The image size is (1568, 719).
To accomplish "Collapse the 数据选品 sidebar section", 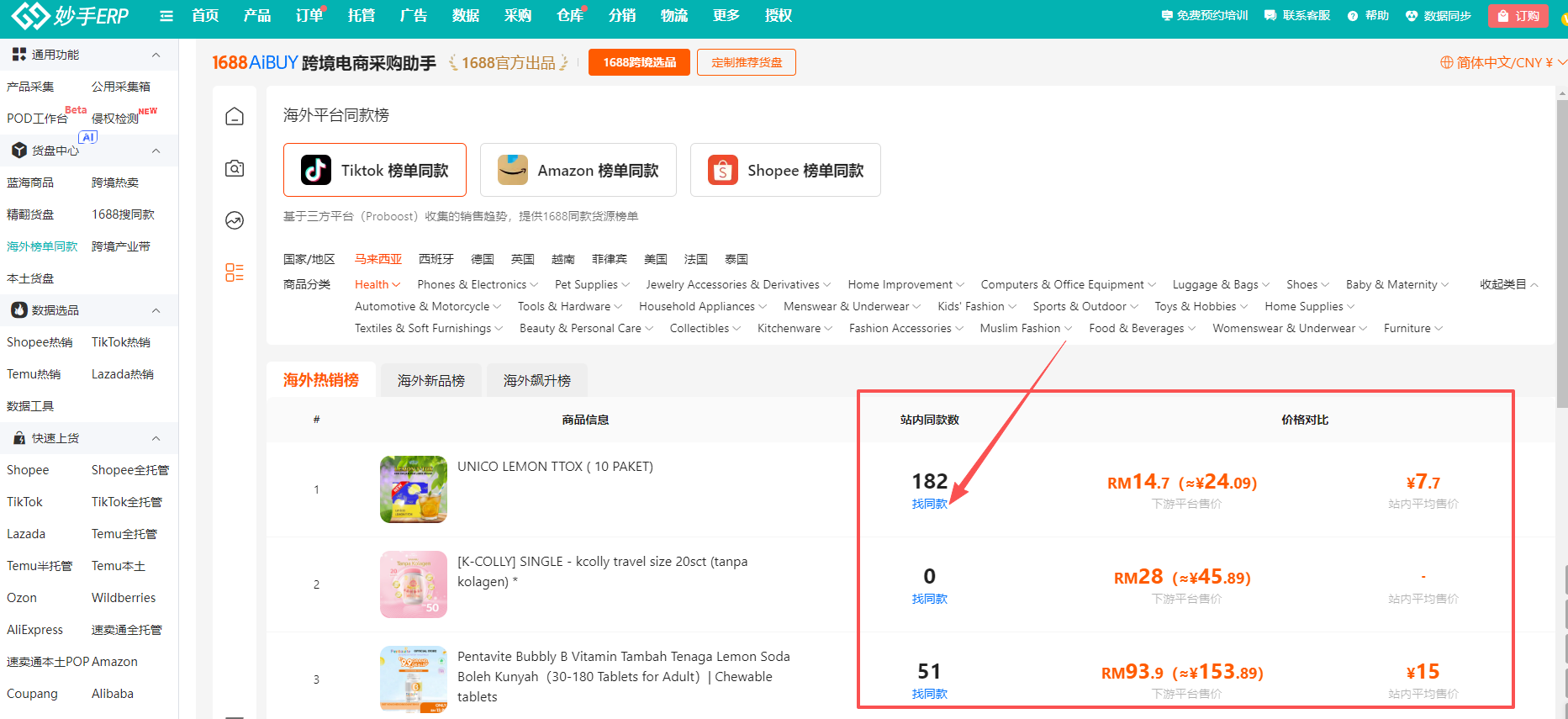I will (156, 310).
